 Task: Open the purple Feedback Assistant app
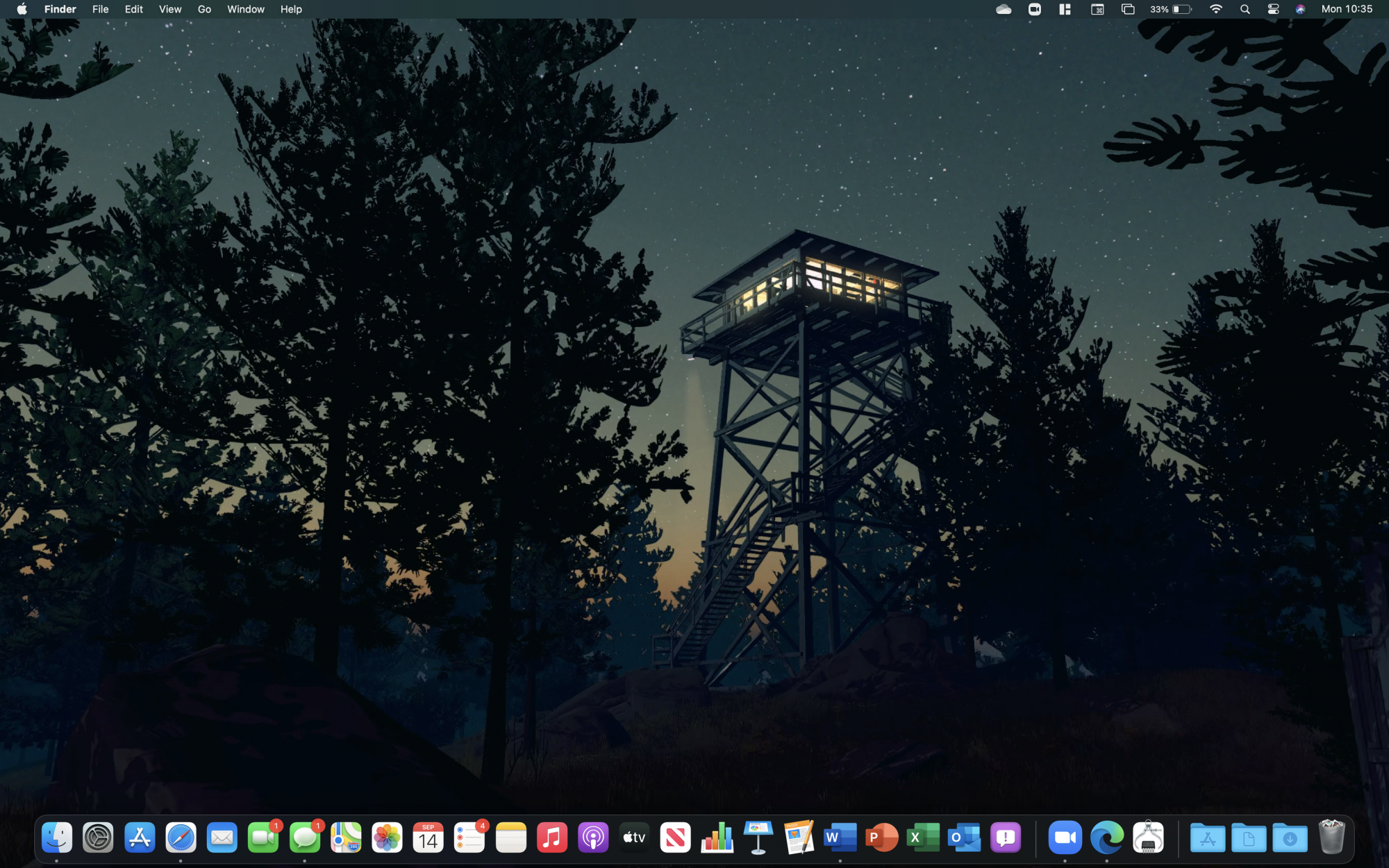1006,837
